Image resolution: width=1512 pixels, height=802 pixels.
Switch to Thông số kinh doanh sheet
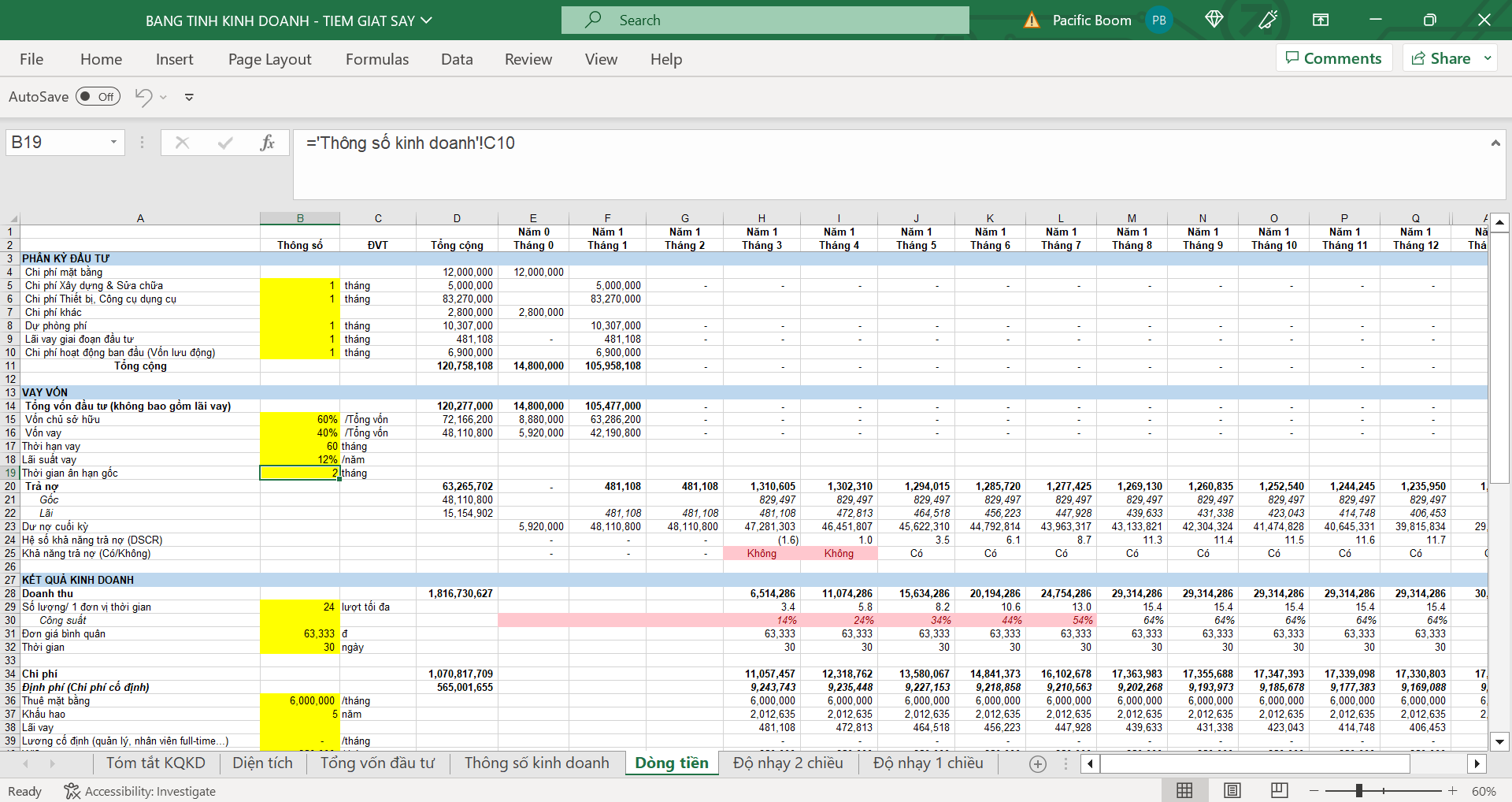[536, 763]
